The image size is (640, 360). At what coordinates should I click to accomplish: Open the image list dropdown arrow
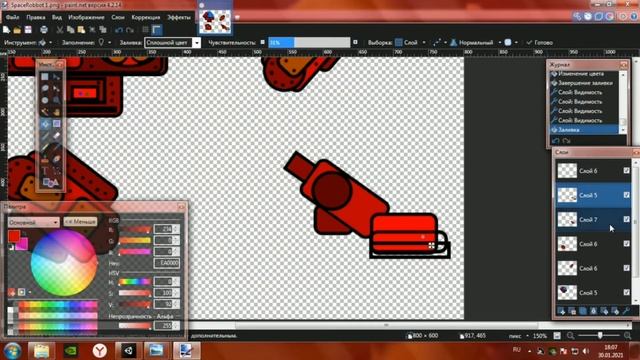[237, 17]
